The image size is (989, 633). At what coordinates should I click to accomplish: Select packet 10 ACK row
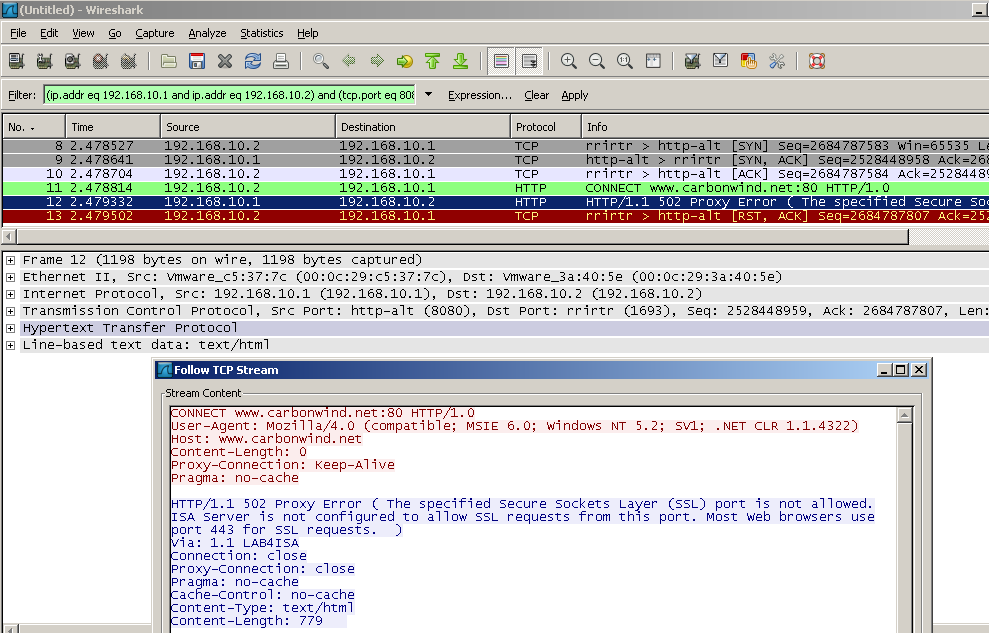pyautogui.click(x=496, y=173)
